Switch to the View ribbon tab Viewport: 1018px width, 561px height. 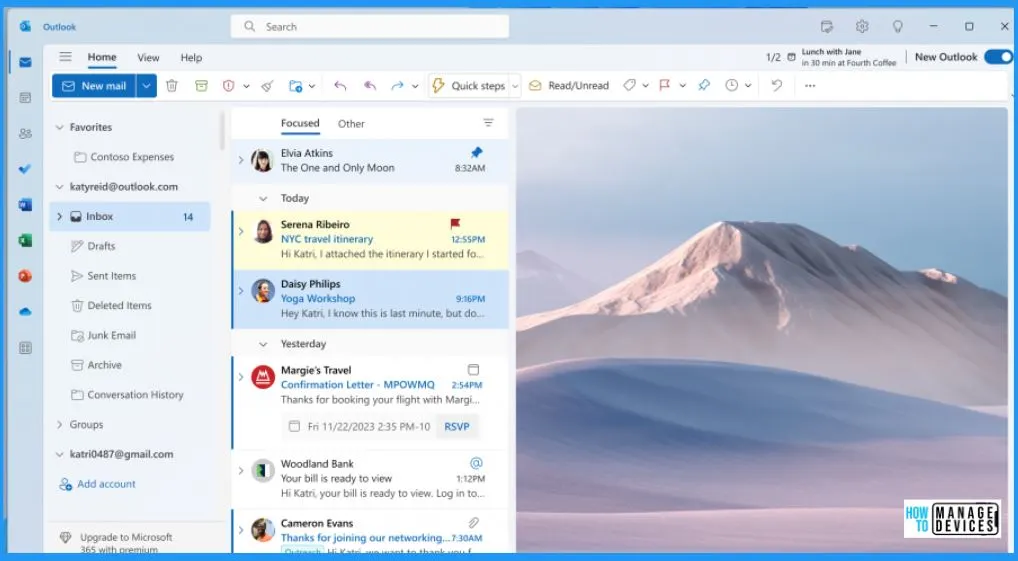point(148,58)
